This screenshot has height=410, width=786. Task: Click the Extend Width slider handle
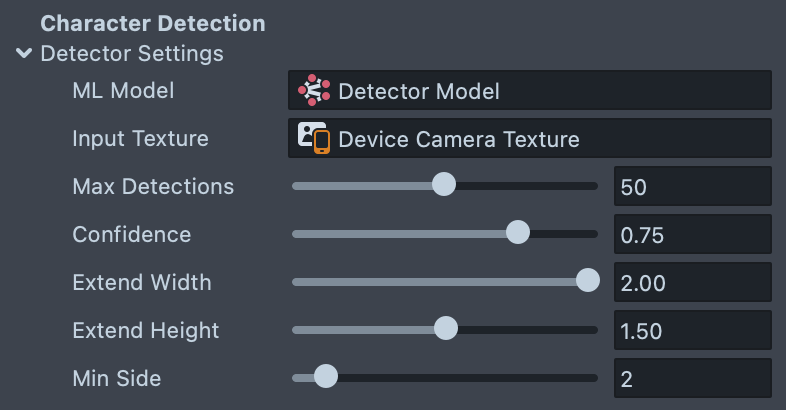(588, 281)
